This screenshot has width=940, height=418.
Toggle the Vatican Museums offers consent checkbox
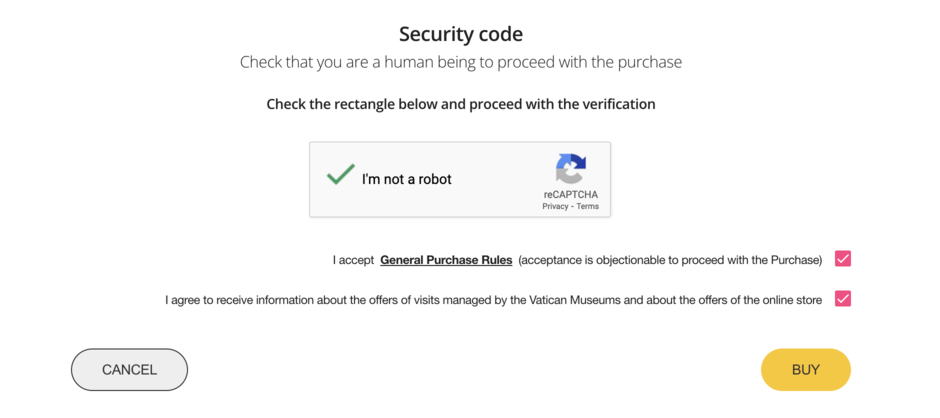point(843,298)
